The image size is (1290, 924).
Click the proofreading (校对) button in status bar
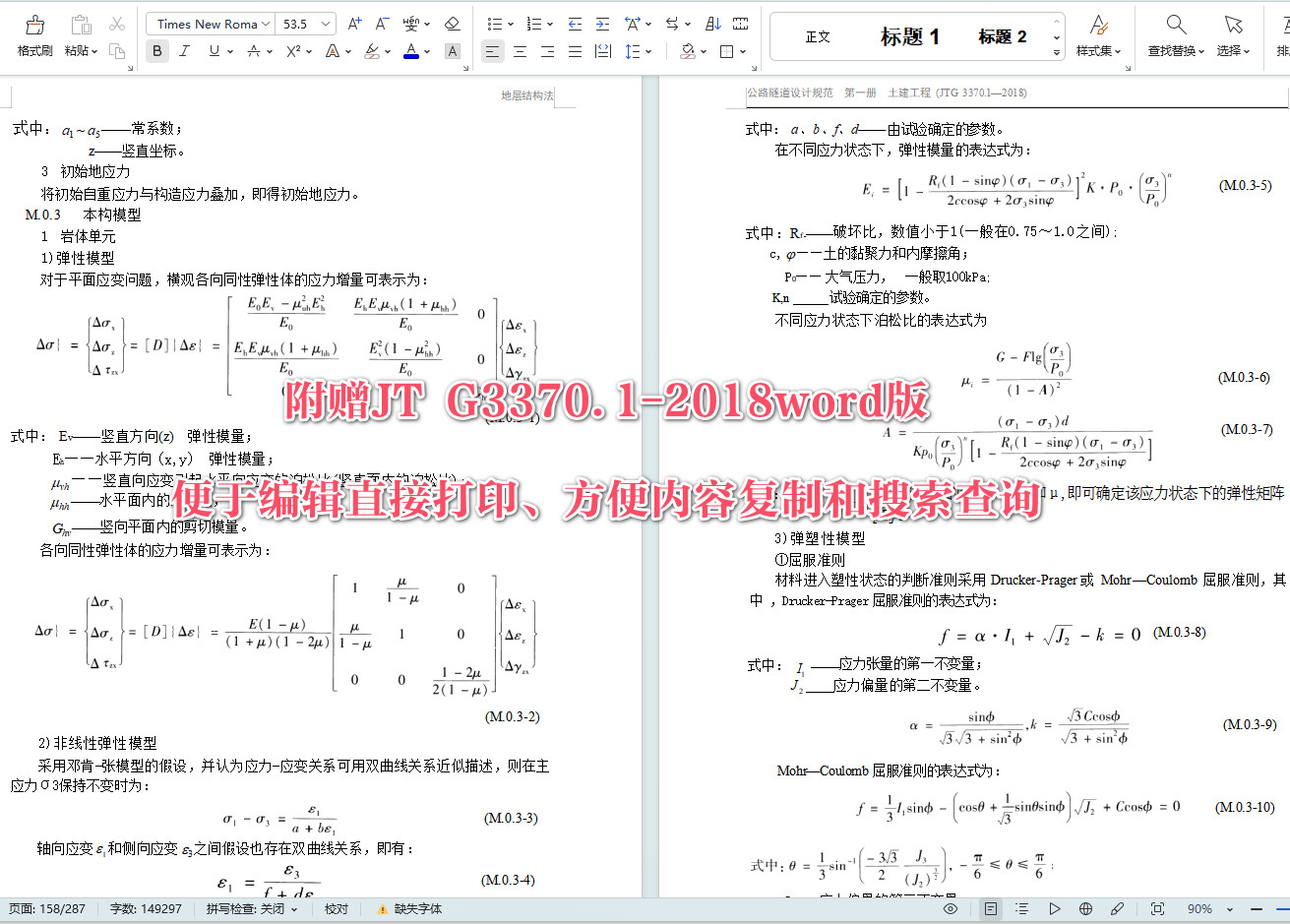tap(337, 909)
